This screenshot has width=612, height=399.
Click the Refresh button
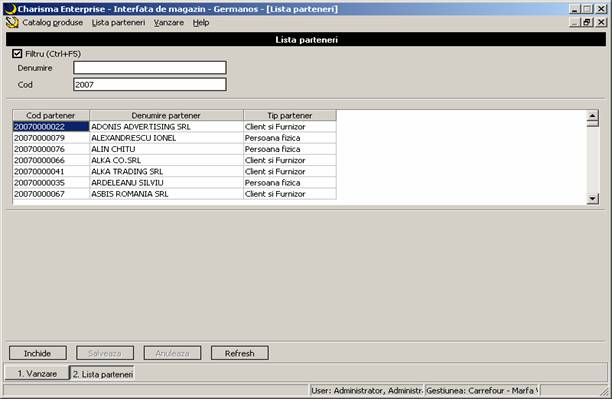[x=240, y=353]
